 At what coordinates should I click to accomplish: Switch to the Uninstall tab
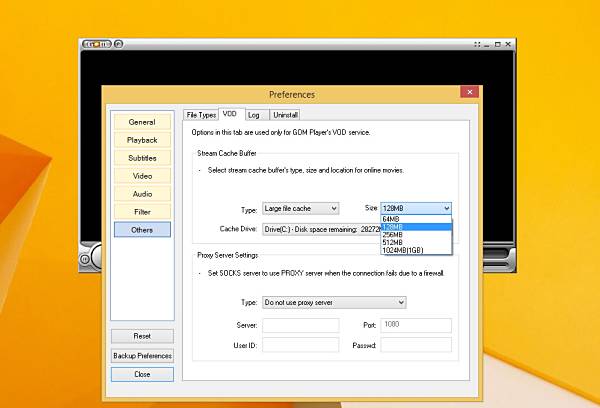[x=285, y=115]
